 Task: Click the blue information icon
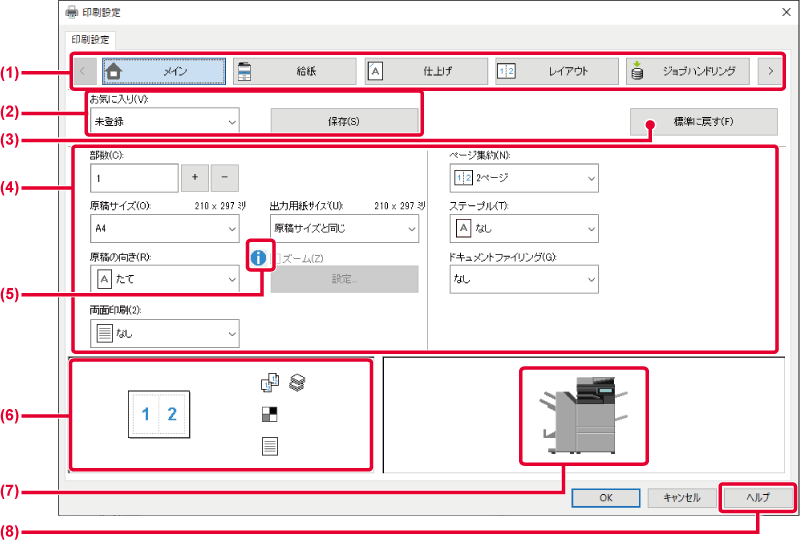point(259,258)
